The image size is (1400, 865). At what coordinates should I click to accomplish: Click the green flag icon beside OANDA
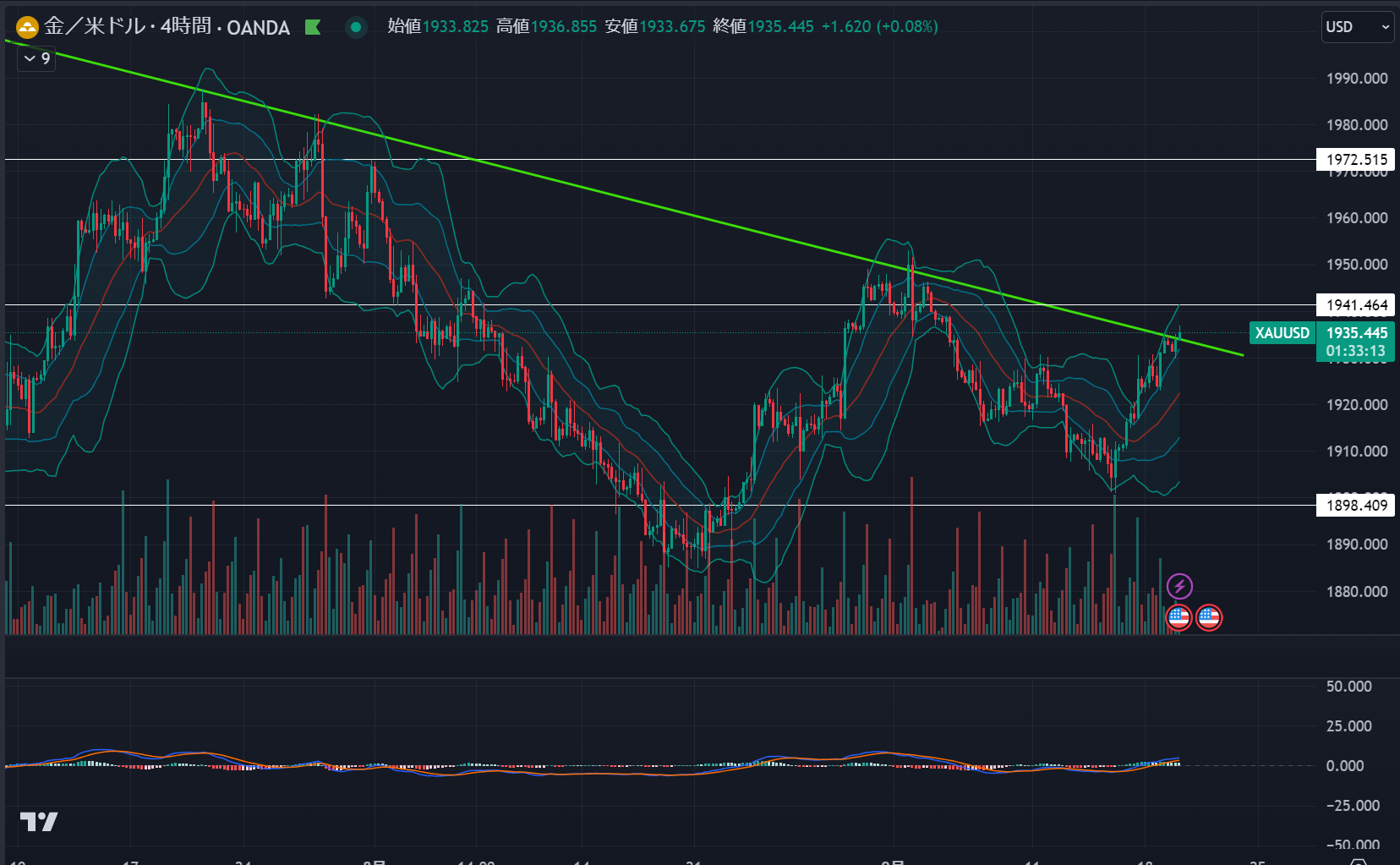click(313, 27)
